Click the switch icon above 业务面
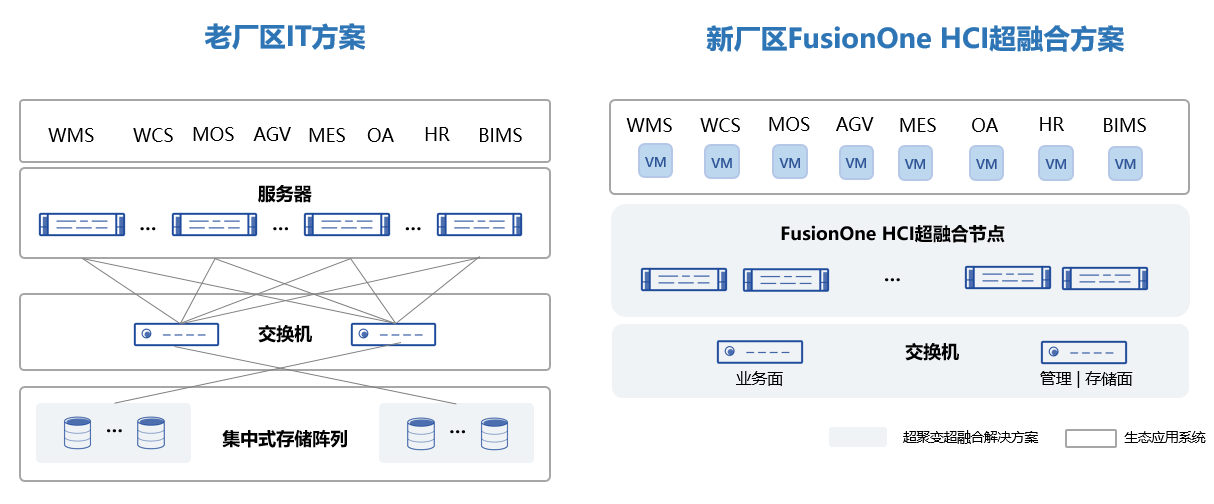Image resolution: width=1214 pixels, height=504 pixels. point(760,352)
